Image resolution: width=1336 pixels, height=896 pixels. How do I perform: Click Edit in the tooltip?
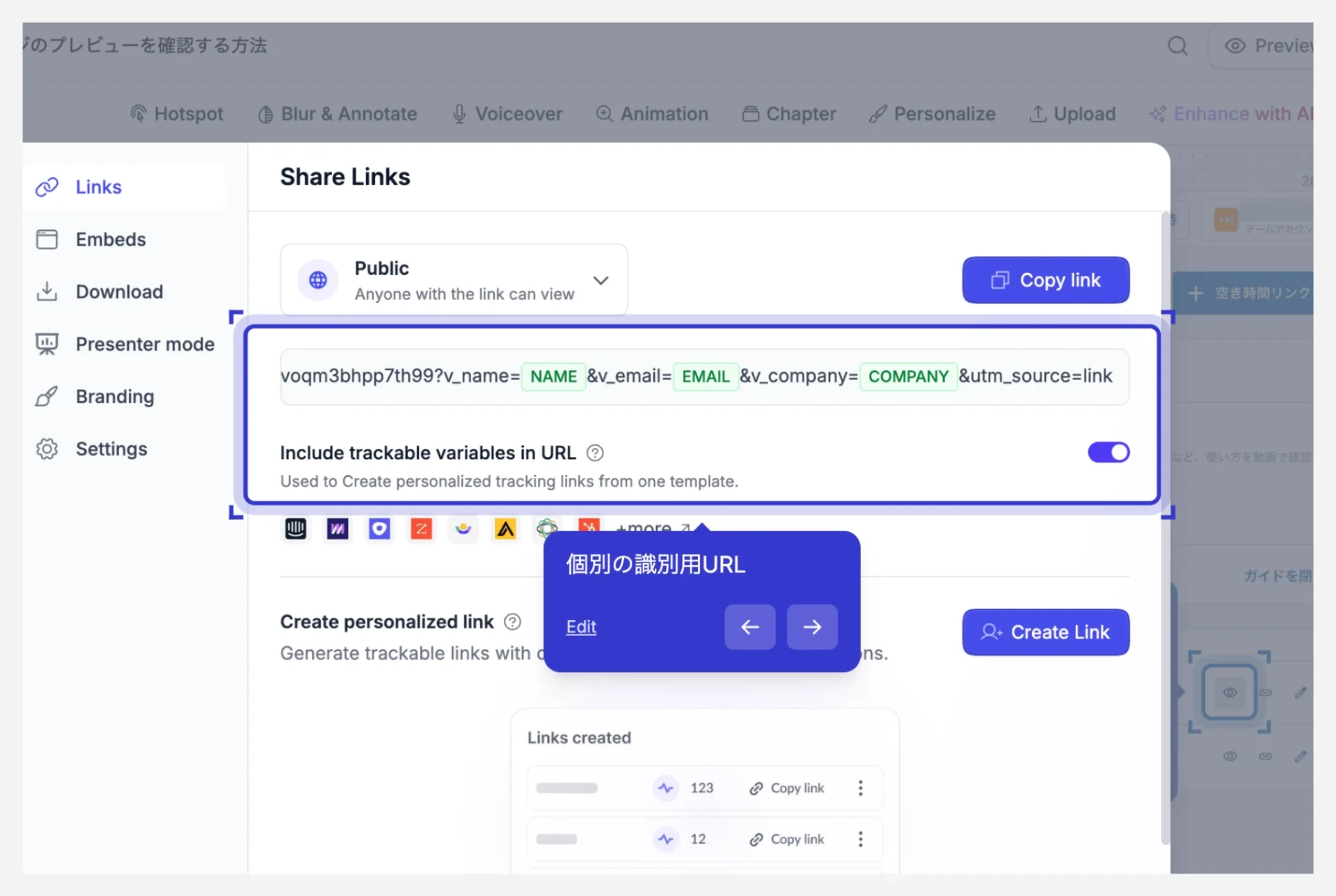581,627
